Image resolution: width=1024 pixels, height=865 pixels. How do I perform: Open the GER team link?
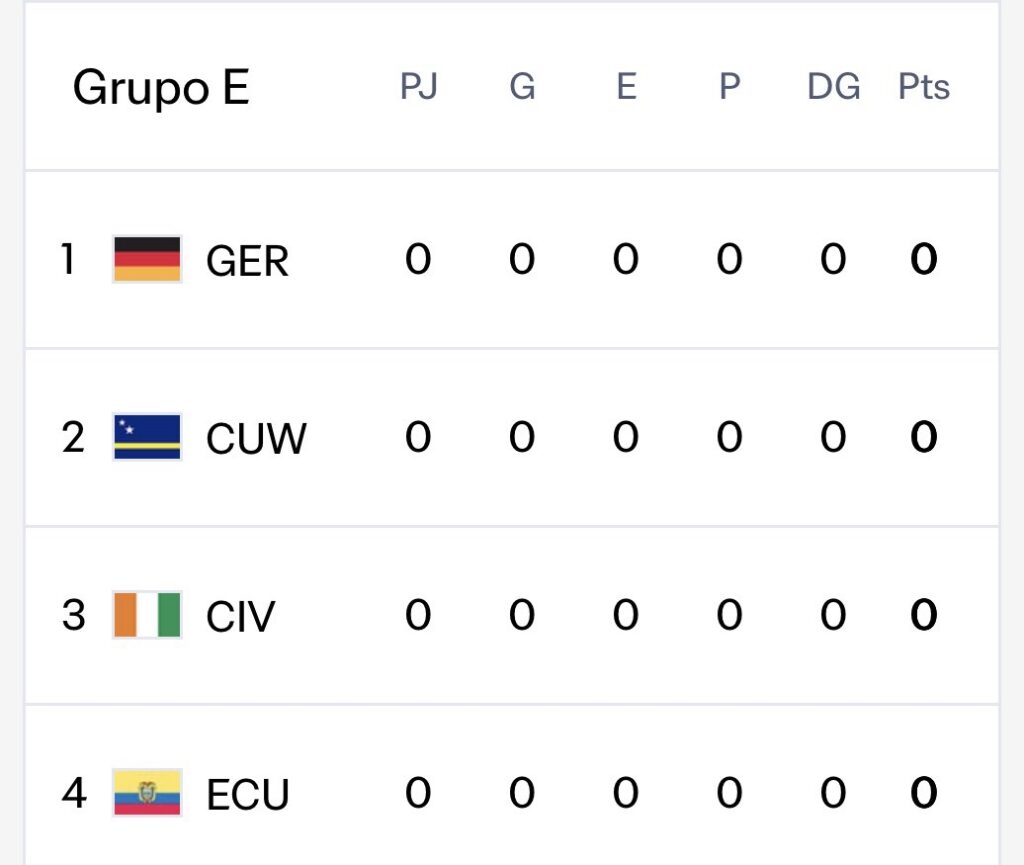(247, 262)
